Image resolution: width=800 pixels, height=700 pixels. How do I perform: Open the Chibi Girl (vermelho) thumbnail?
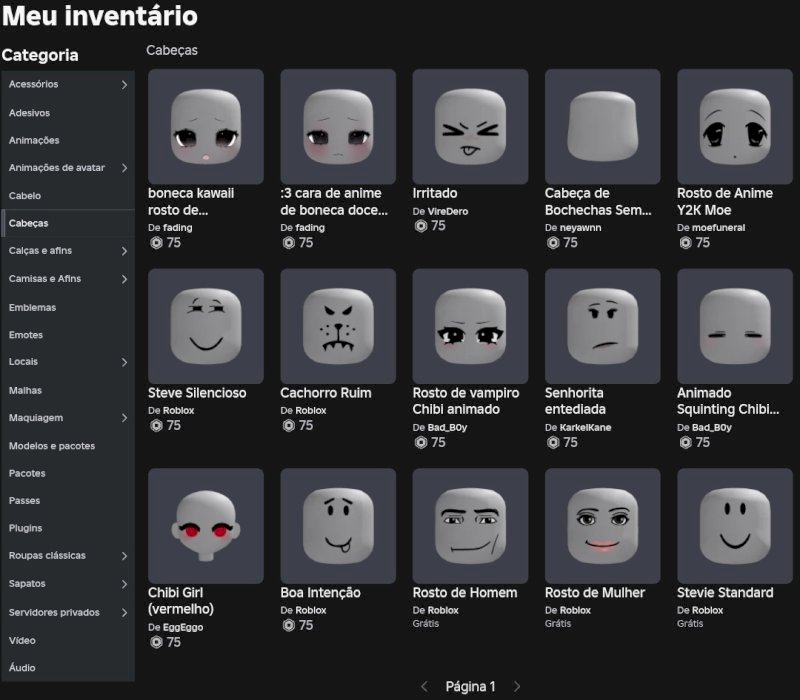(206, 526)
